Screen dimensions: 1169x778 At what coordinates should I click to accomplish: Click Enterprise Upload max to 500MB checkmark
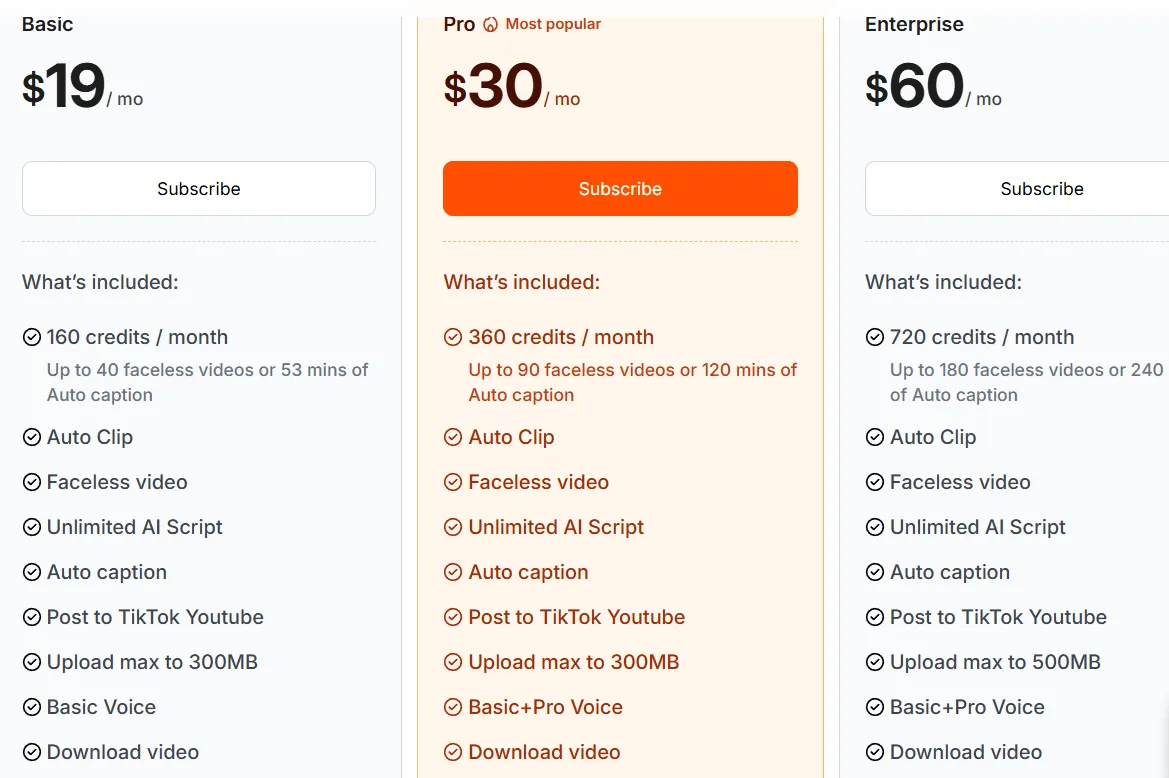tap(875, 662)
